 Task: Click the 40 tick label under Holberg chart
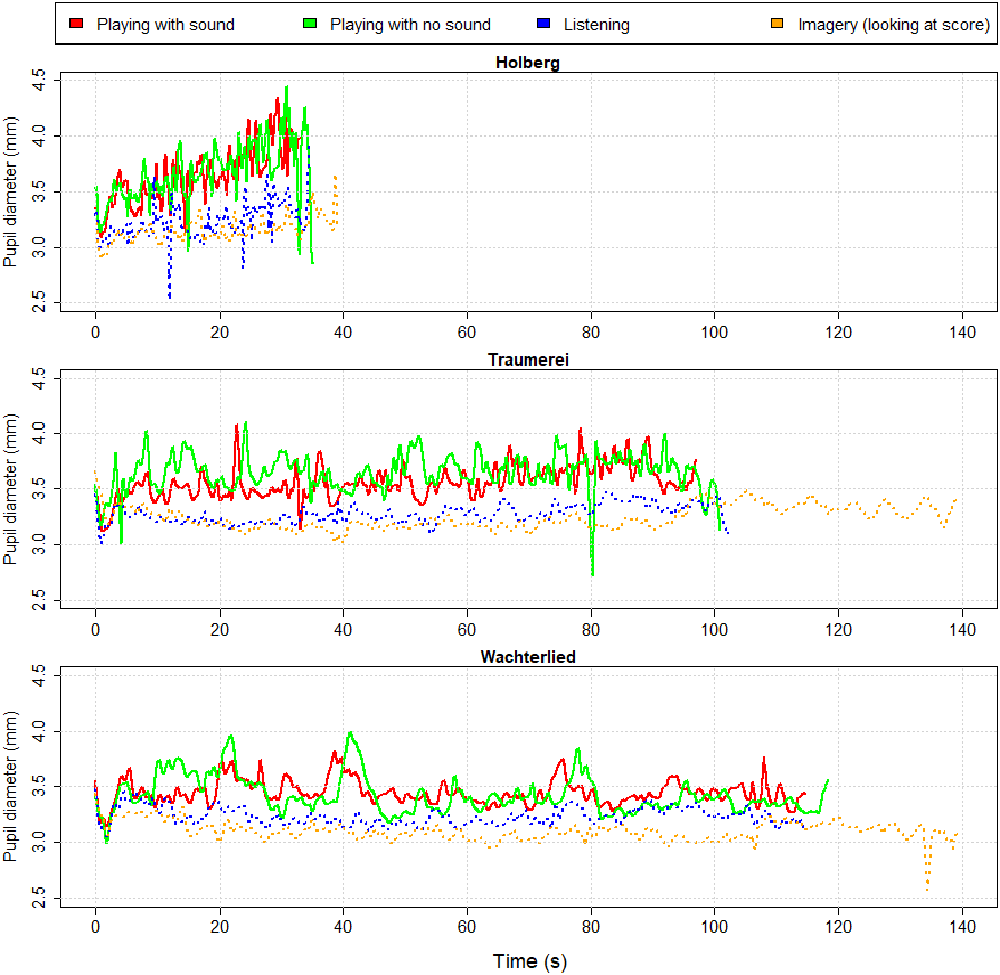tap(343, 332)
